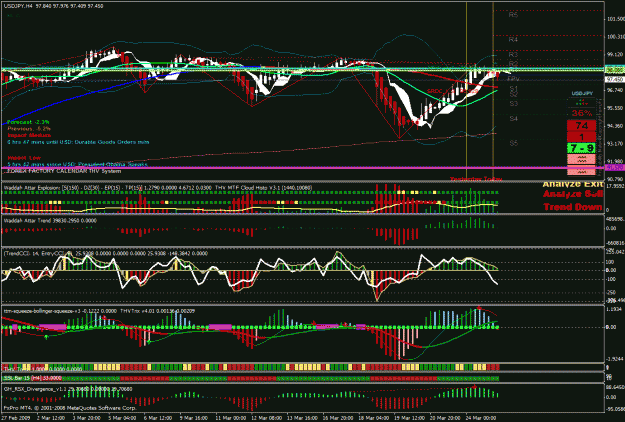
Task: Click the 3 Mar 20:00 time axis label
Action: coord(86,418)
